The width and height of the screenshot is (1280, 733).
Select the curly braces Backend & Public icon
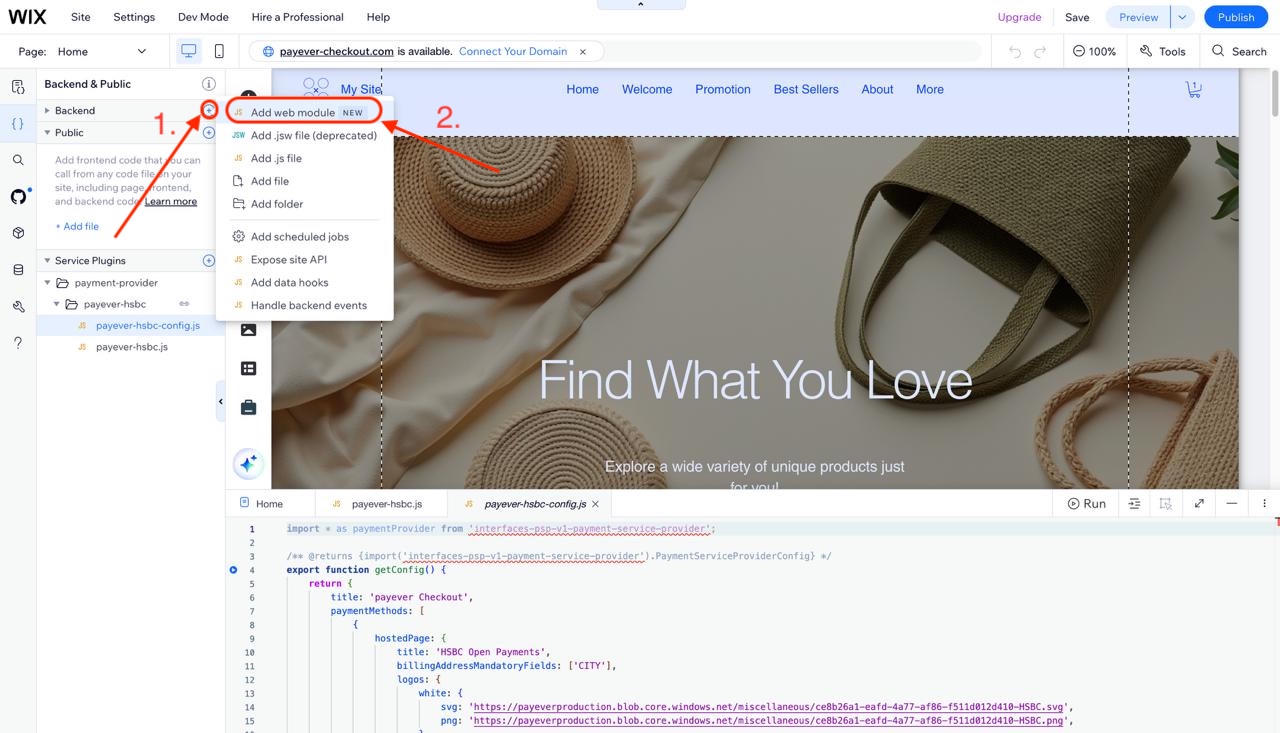tap(18, 124)
